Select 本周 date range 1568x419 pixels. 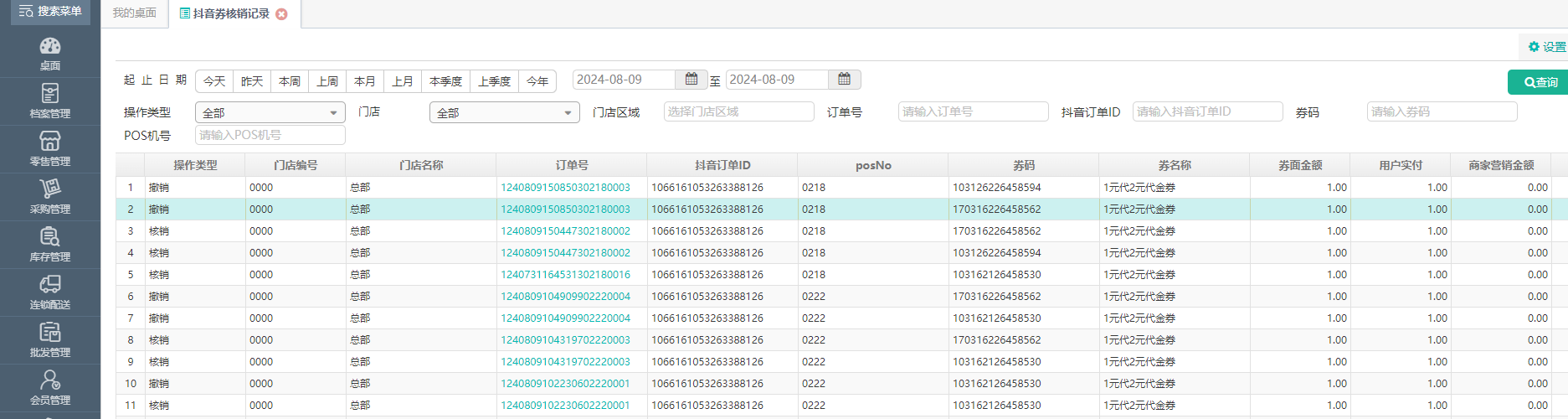click(x=290, y=80)
